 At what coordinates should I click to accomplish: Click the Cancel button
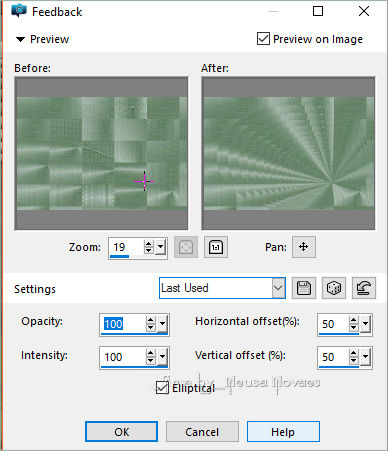click(202, 432)
